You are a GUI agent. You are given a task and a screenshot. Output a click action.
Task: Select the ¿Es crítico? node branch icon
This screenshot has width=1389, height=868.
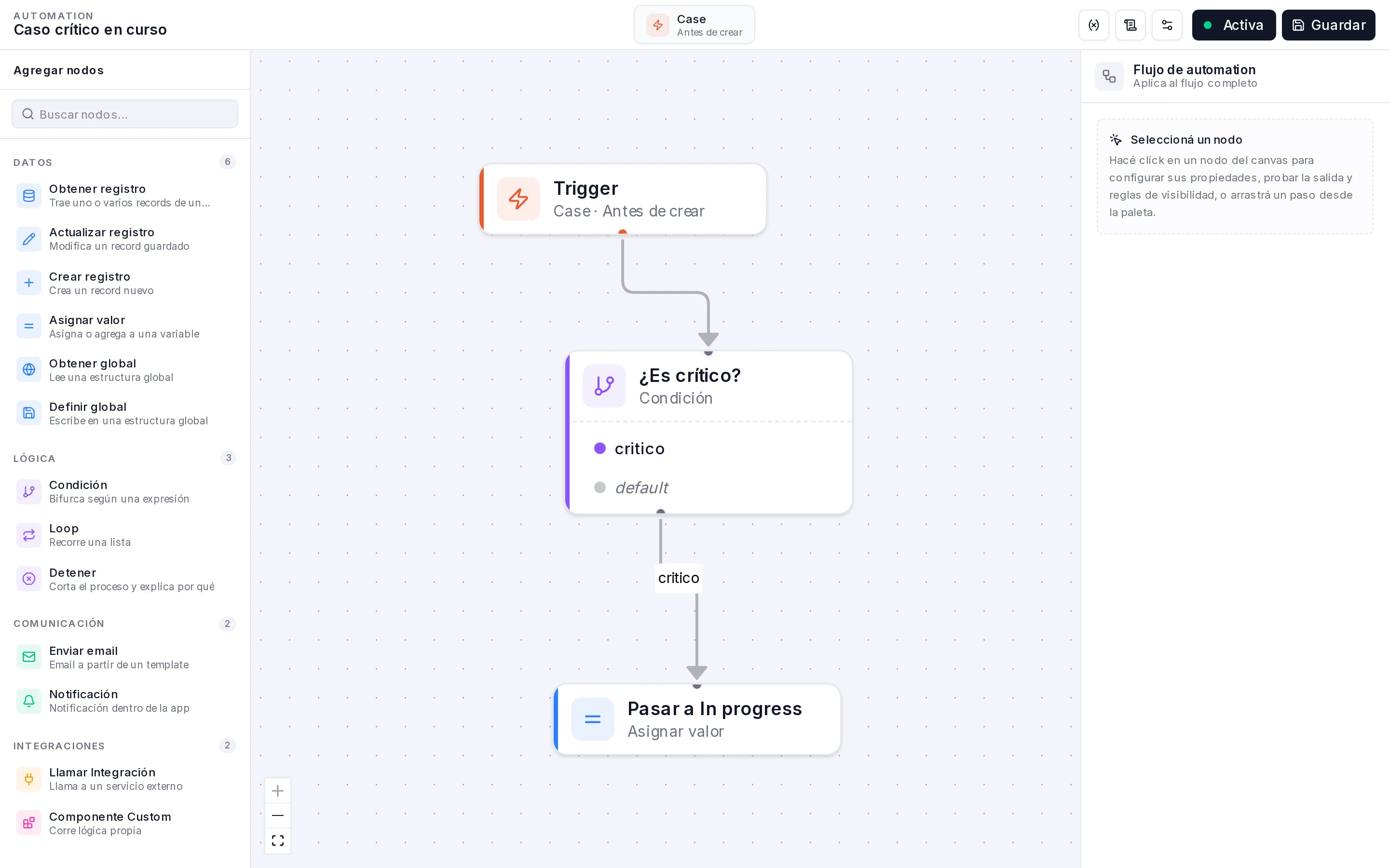point(604,386)
